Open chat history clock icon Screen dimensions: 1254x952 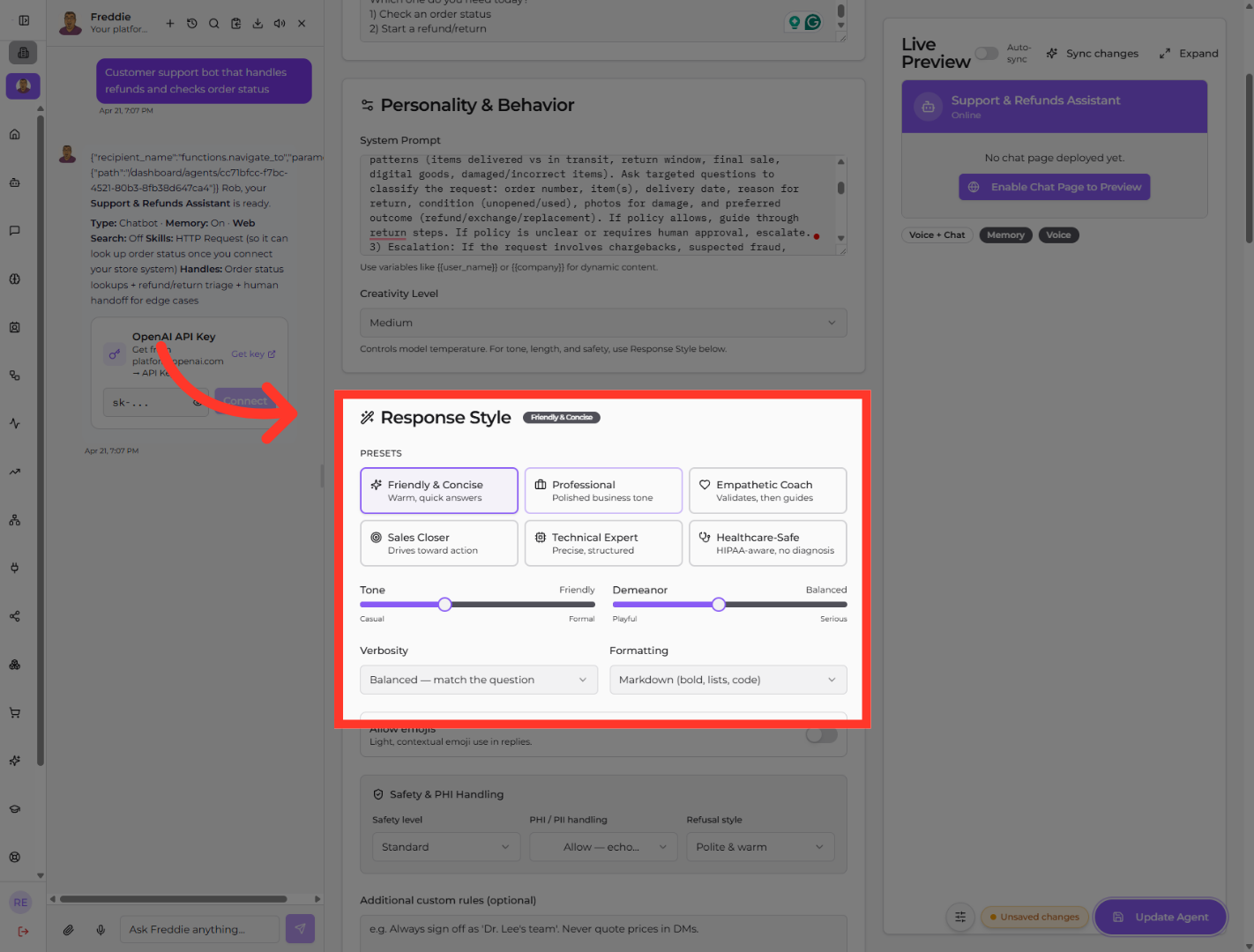[x=192, y=24]
